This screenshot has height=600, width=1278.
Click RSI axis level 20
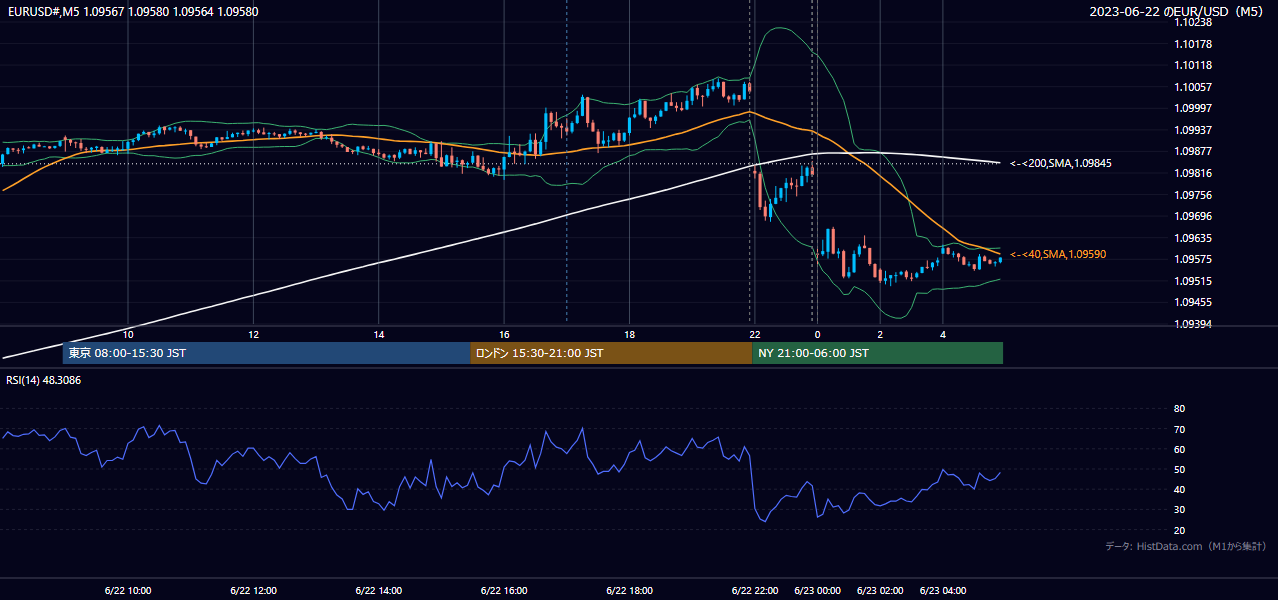1179,530
